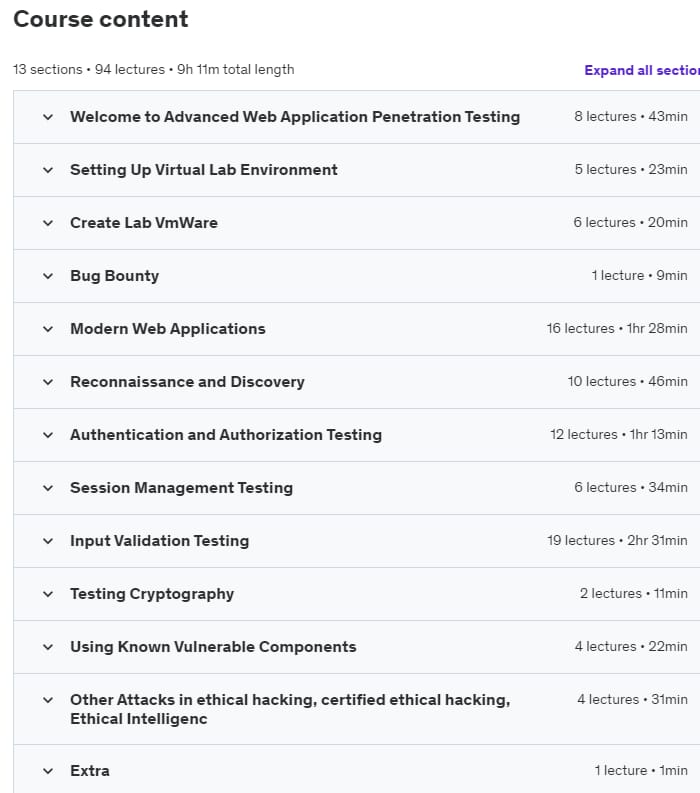Click the 4 lectures • 31min label
Viewport: 700px width, 793px height.
(x=632, y=699)
